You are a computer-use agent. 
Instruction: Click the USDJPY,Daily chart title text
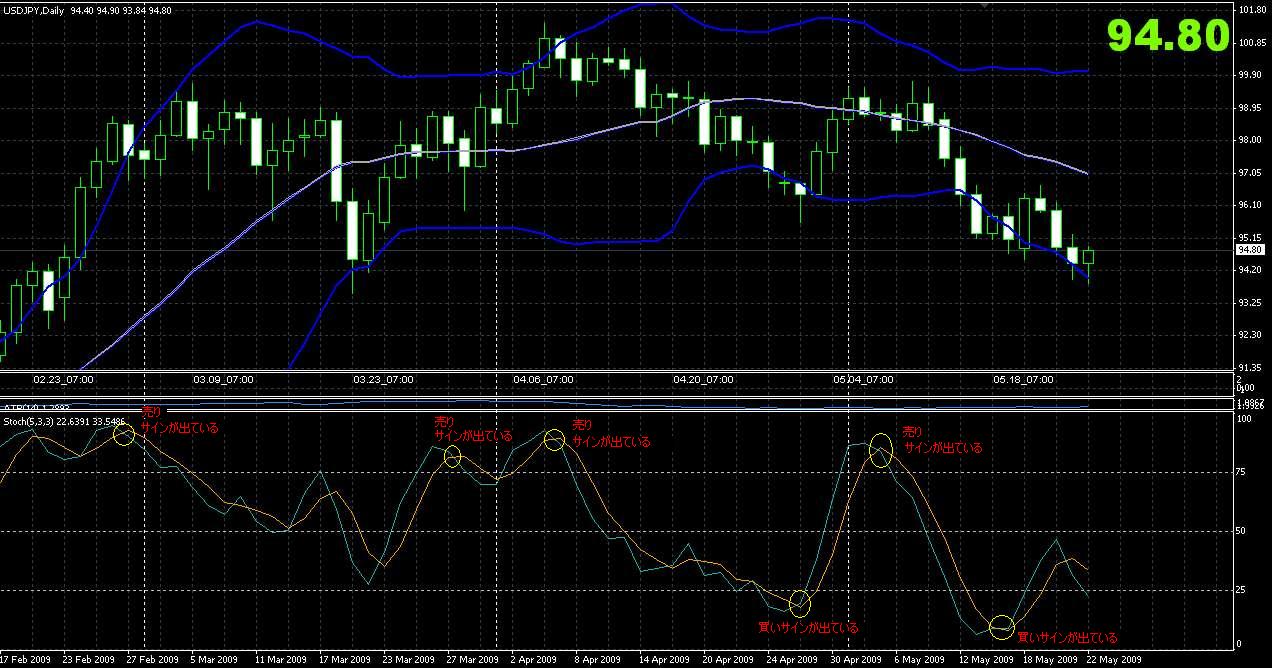click(x=34, y=10)
